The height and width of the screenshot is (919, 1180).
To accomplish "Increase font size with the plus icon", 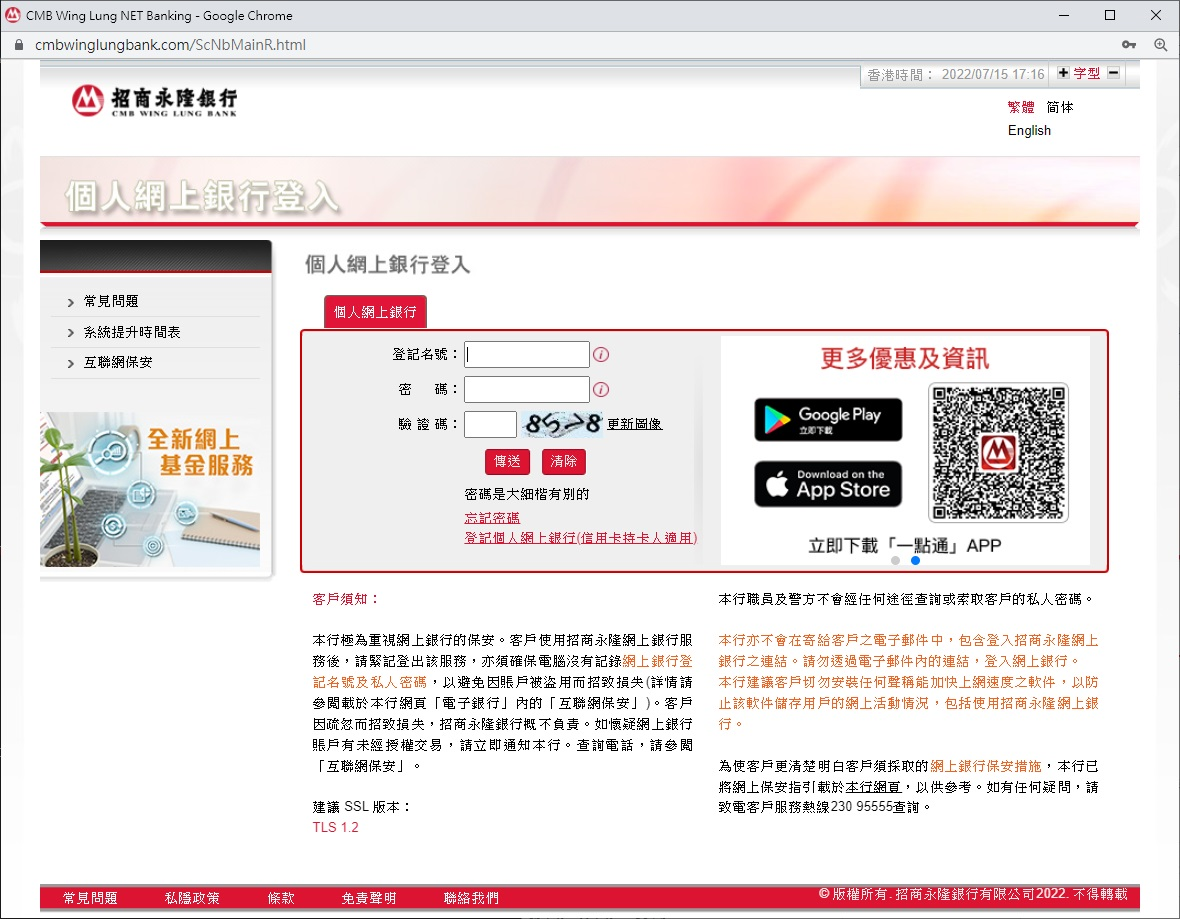I will 1063,73.
